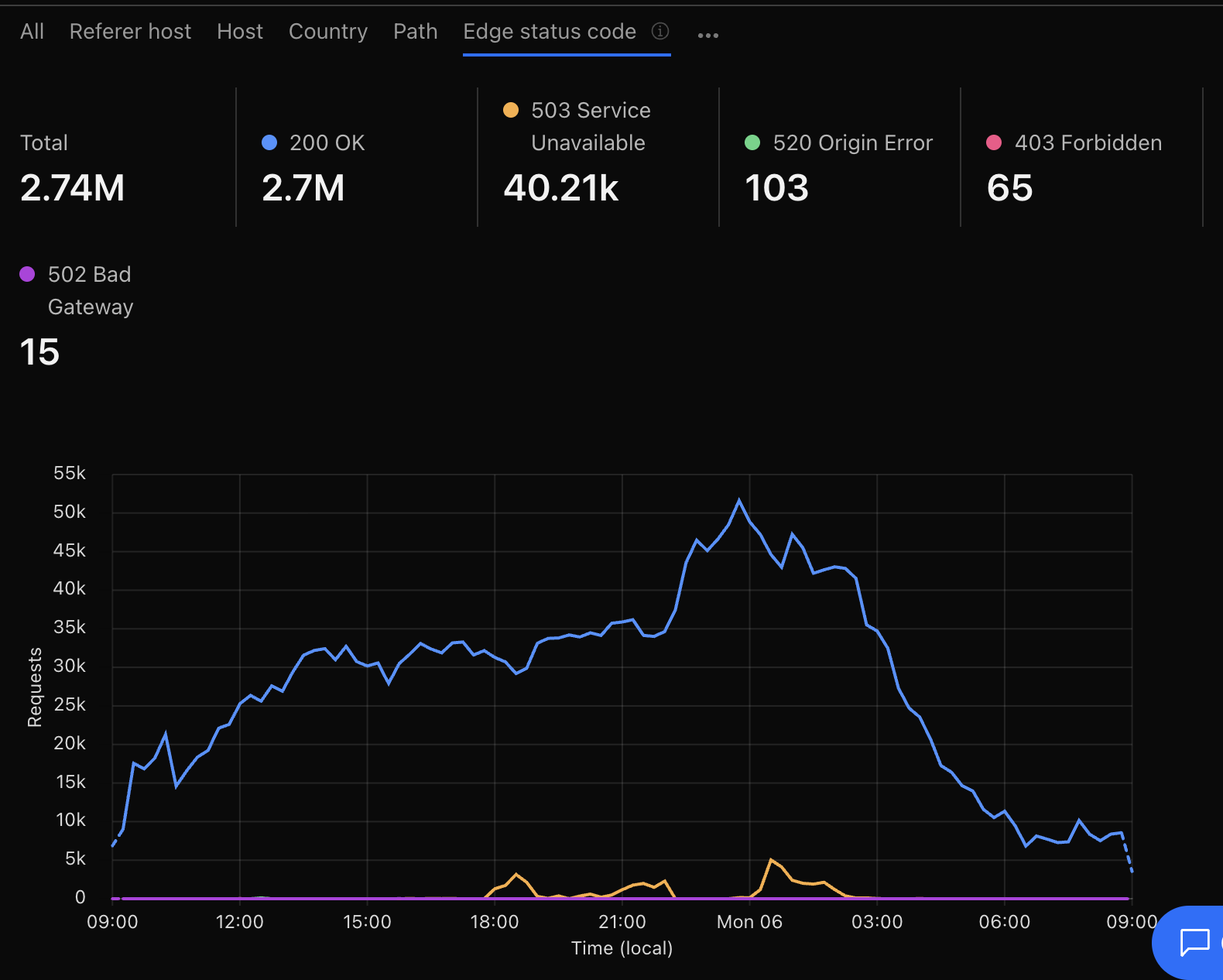
Task: Click the blue 200 OK legend dot
Action: click(x=269, y=142)
